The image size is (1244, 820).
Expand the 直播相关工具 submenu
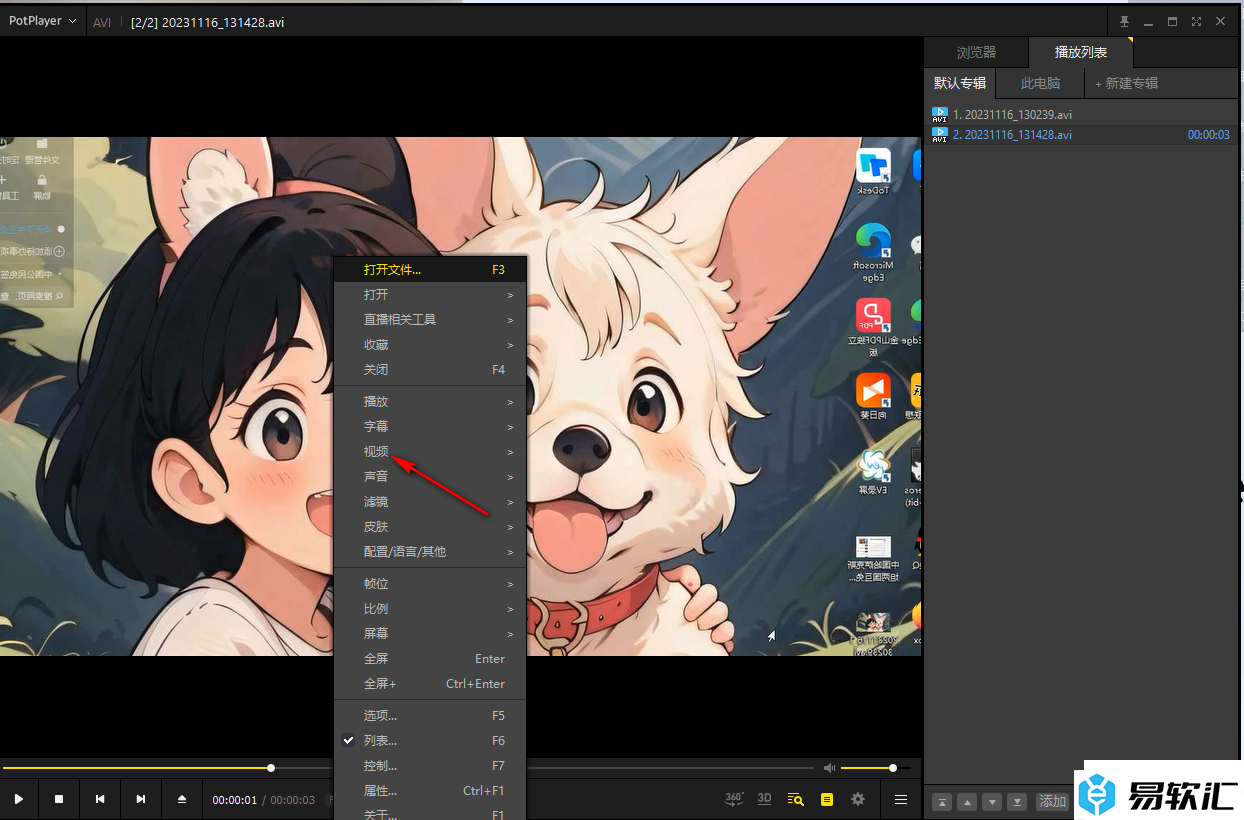tap(429, 319)
